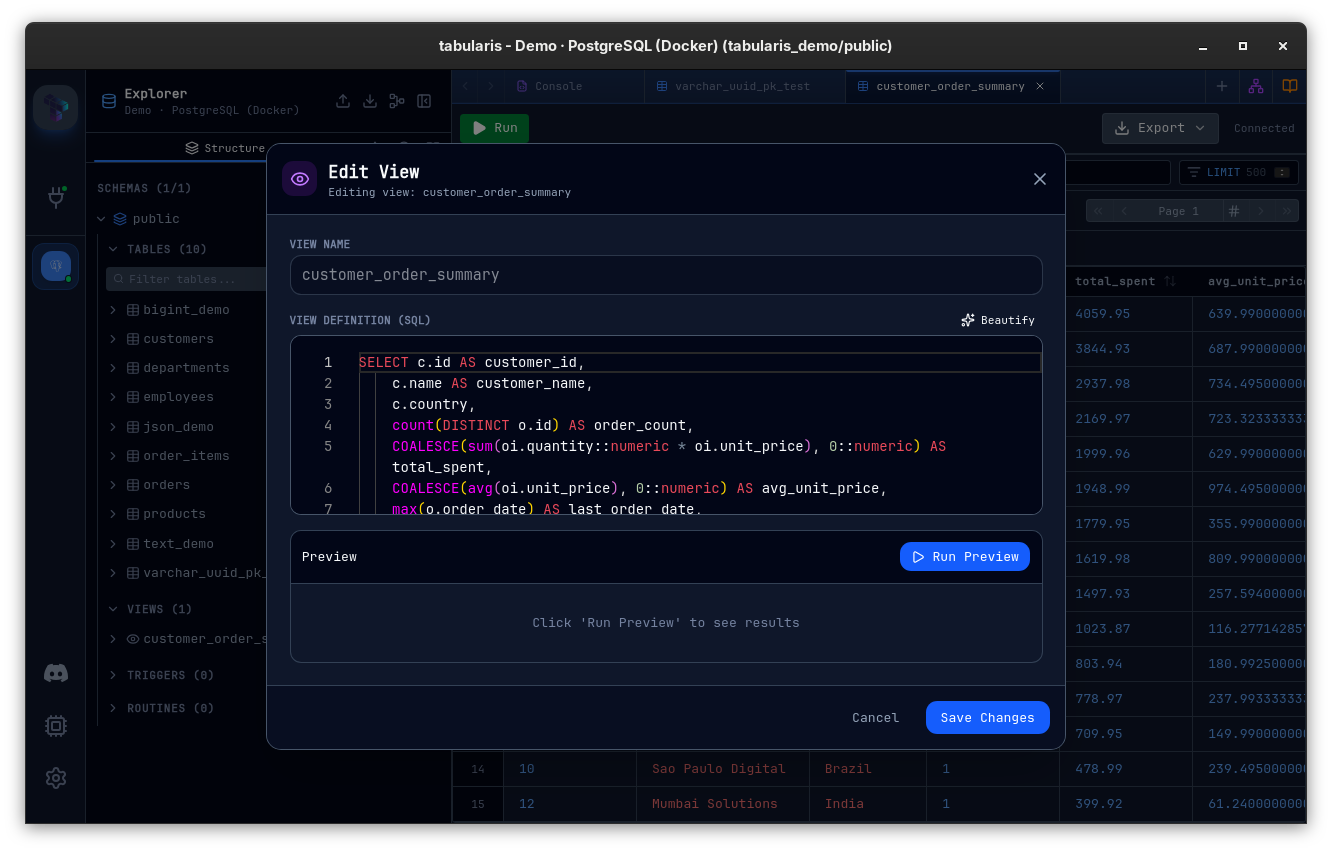Click the India country cell
This screenshot has height=852, width=1332.
tap(867, 804)
